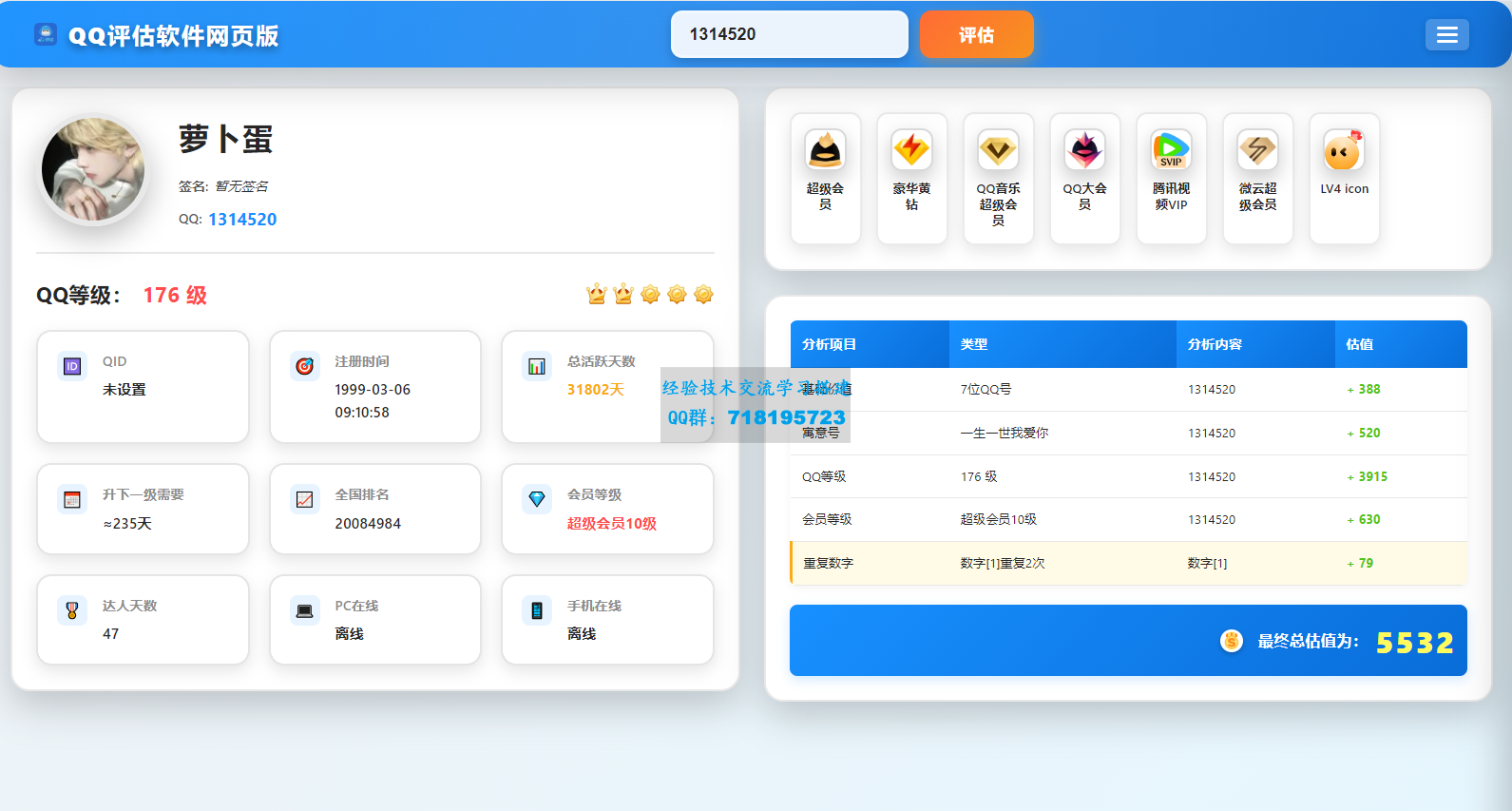Click the 达人天数 medal icon
This screenshot has width=1512, height=811.
tap(72, 610)
